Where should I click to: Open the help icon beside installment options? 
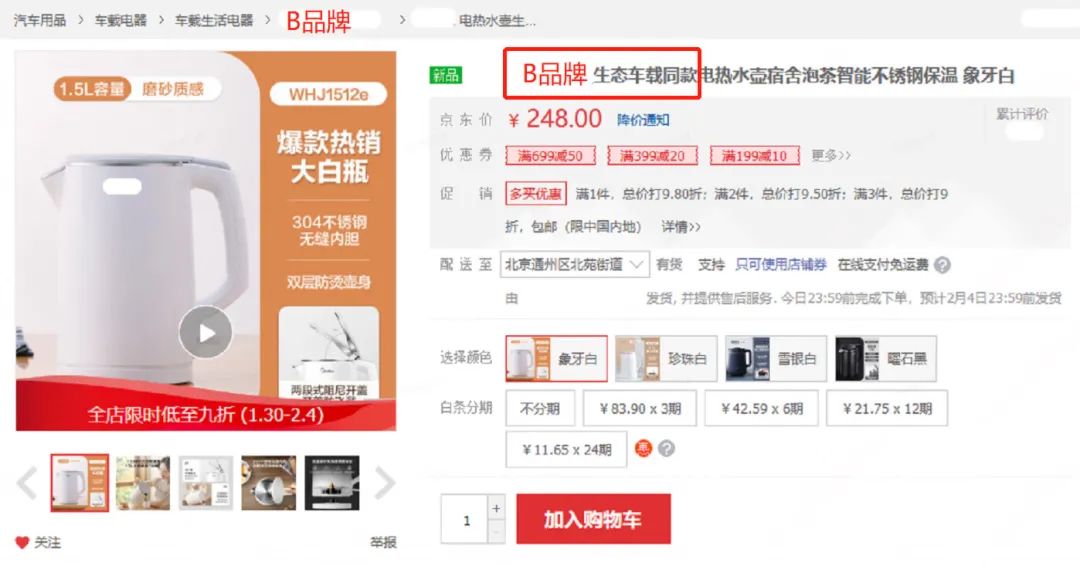click(666, 449)
